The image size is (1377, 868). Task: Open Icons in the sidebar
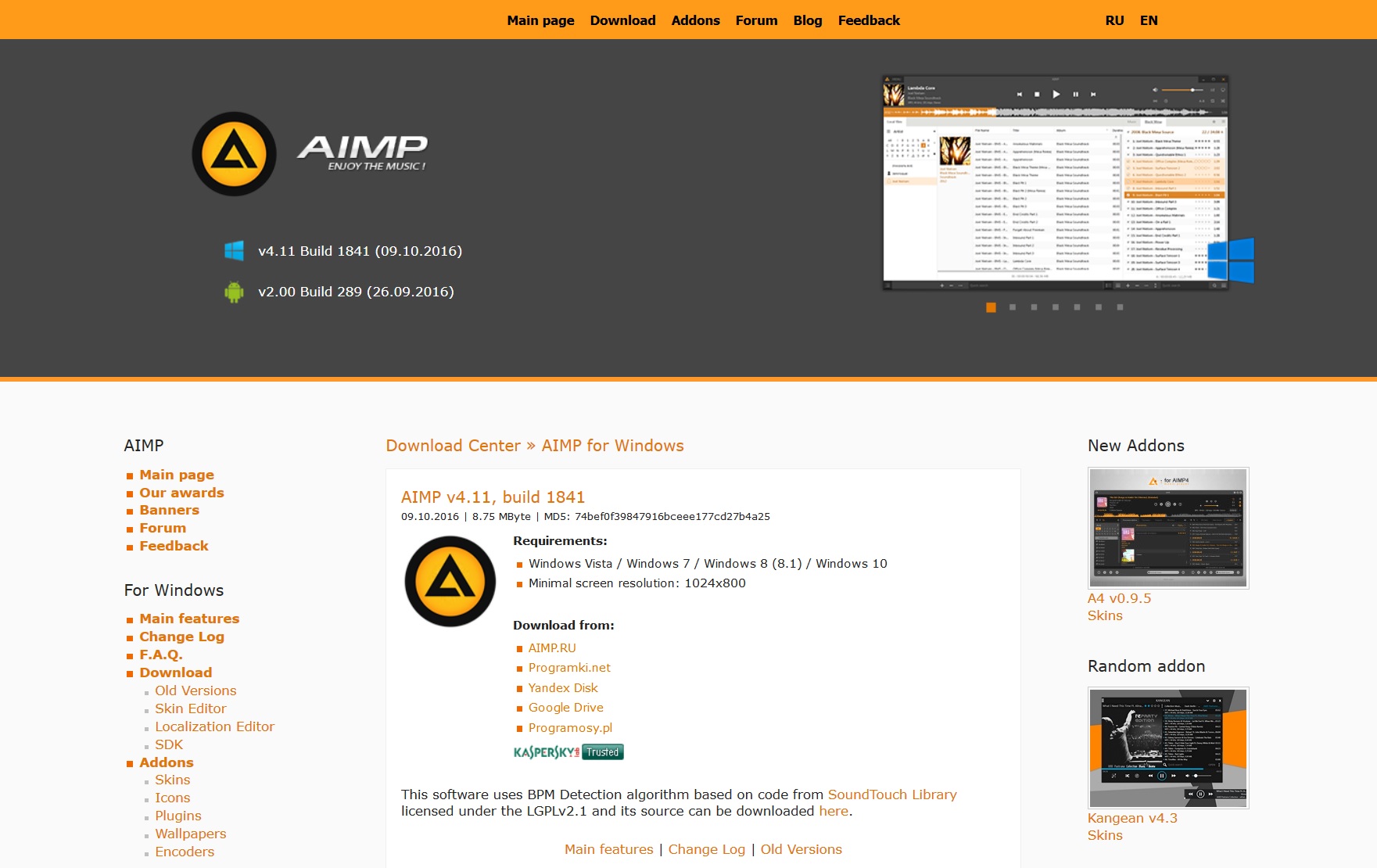172,798
